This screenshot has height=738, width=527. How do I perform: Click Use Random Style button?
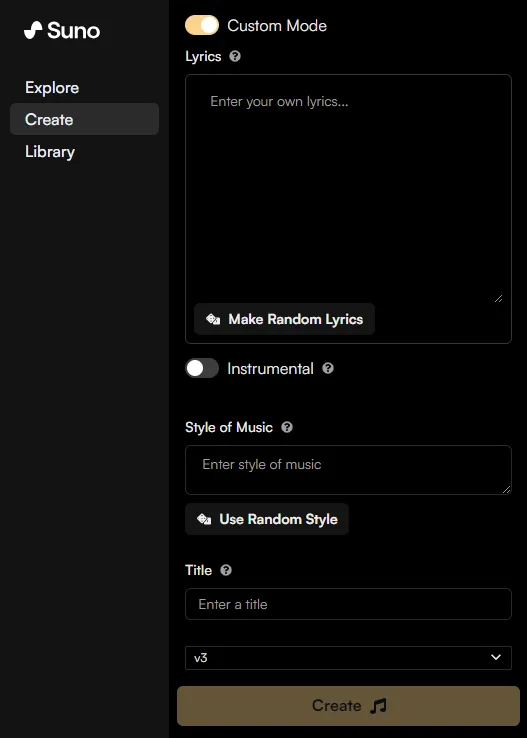(x=267, y=519)
